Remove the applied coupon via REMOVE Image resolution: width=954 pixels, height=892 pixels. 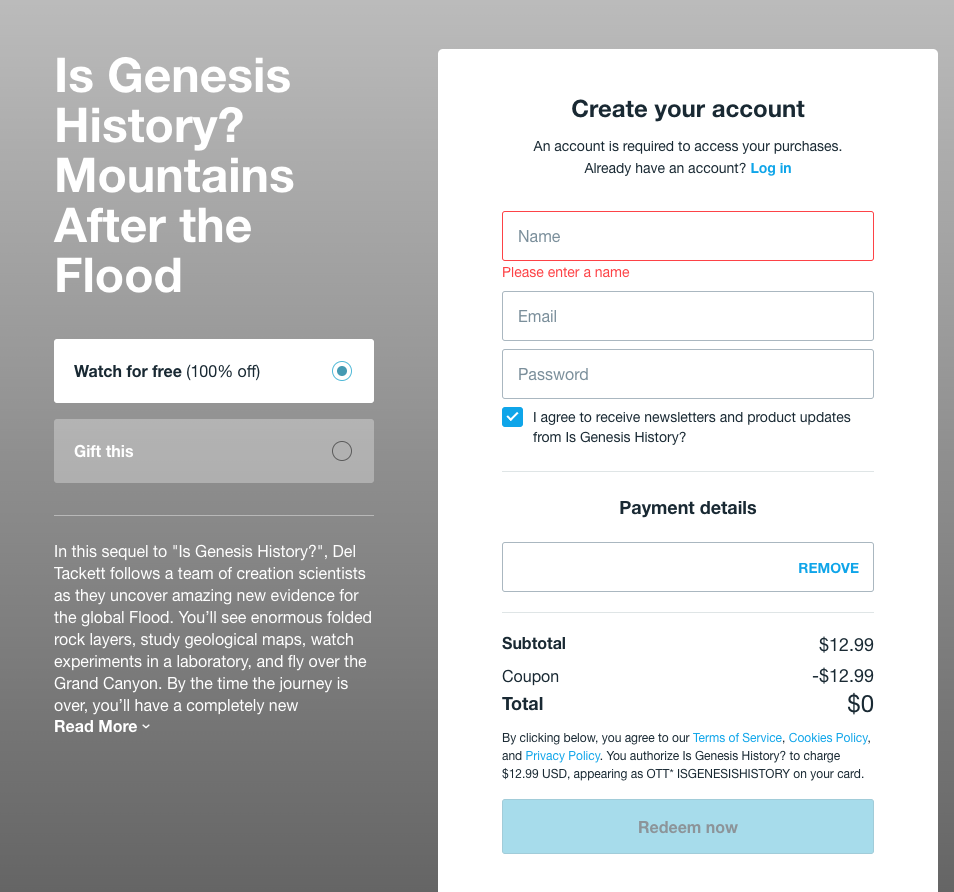[x=828, y=568]
